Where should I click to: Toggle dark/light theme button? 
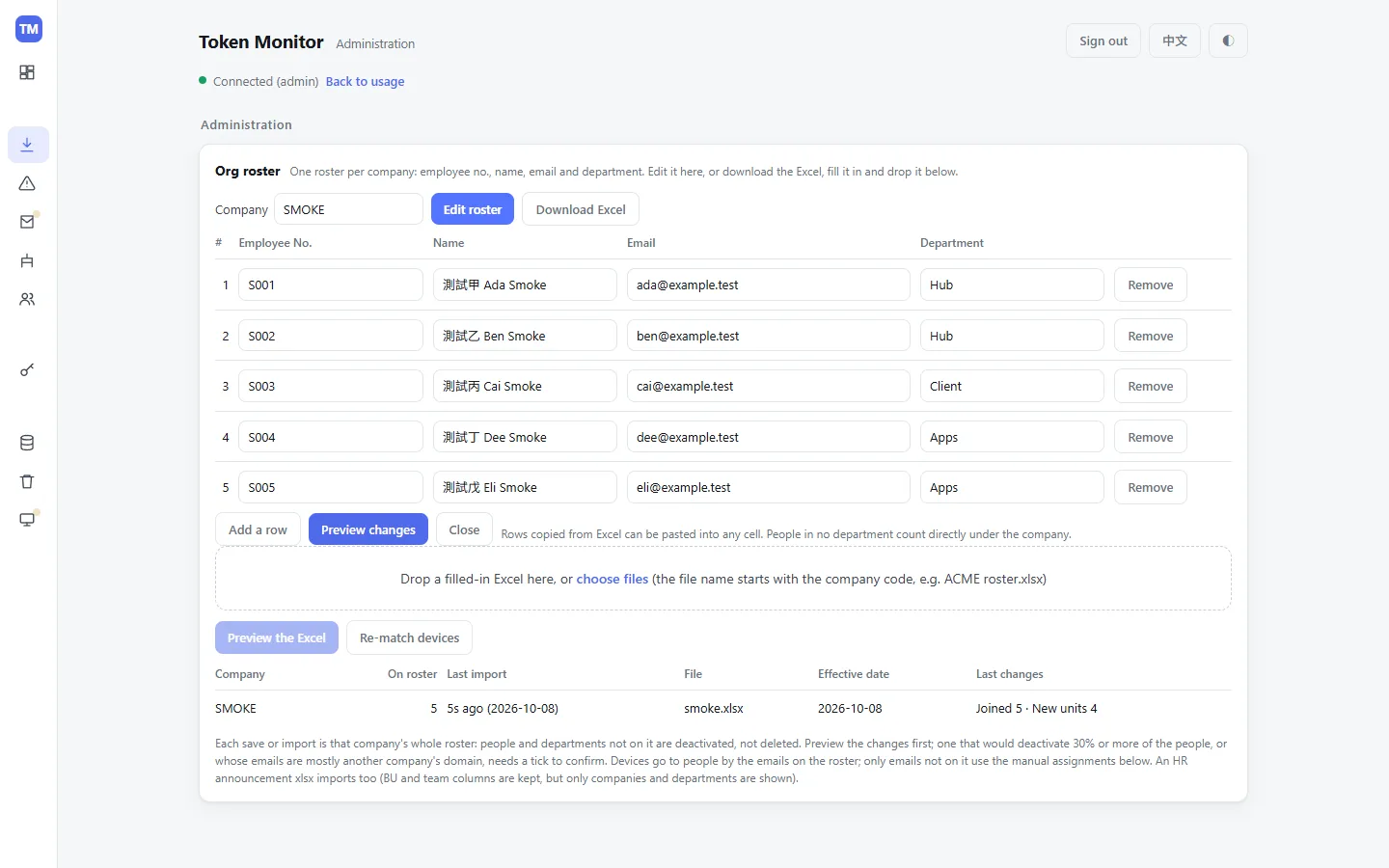[x=1228, y=41]
